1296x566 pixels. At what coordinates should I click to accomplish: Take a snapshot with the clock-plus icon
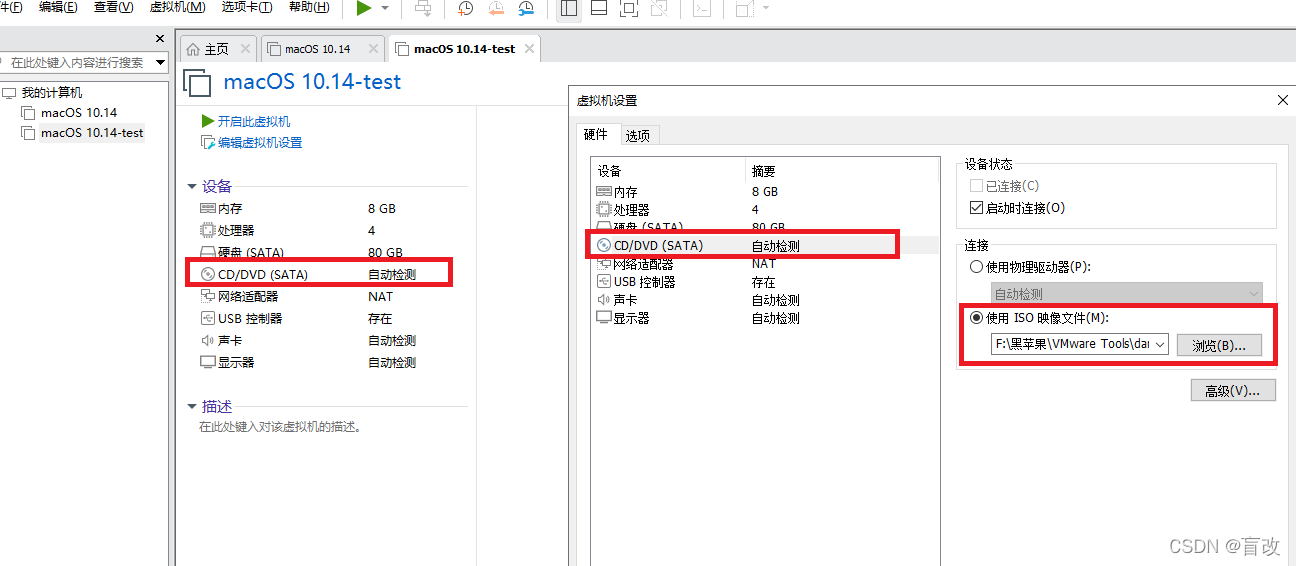pyautogui.click(x=466, y=8)
